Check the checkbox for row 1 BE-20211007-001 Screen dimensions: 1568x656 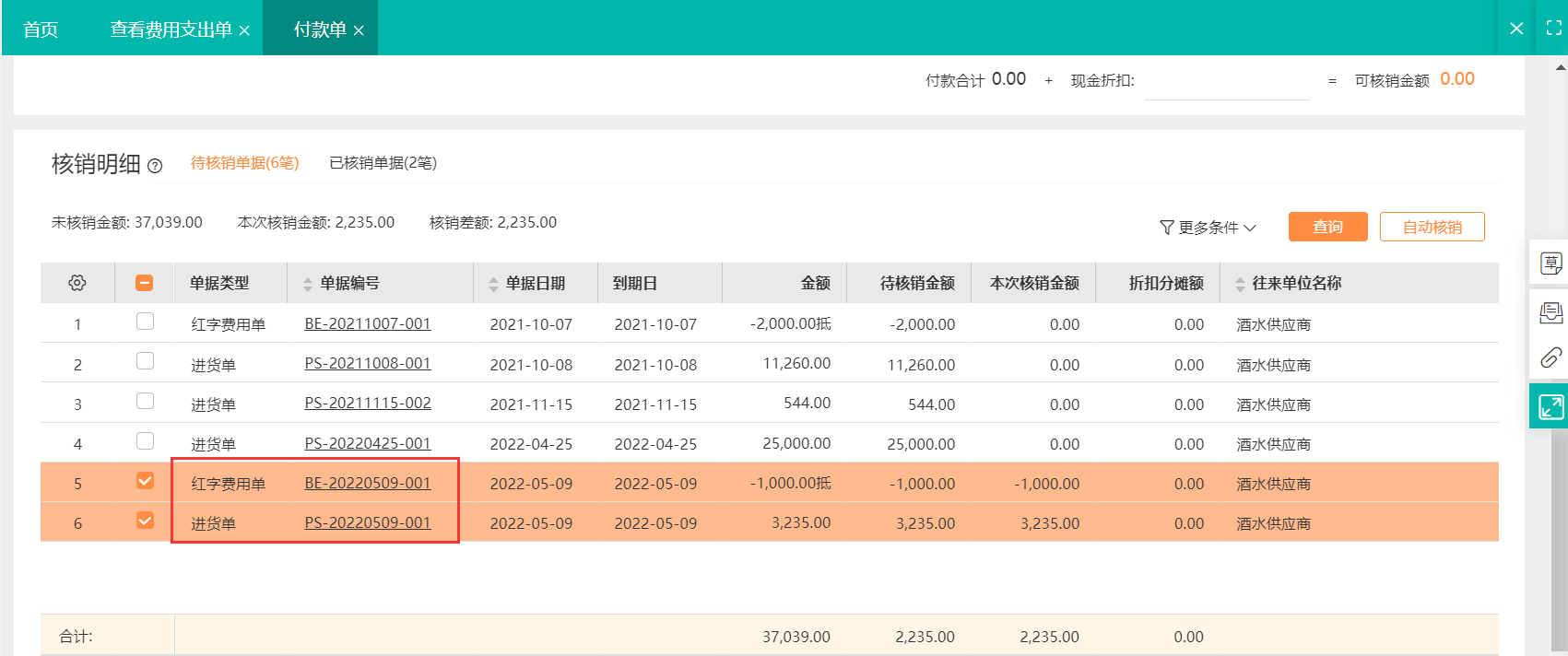tap(145, 322)
